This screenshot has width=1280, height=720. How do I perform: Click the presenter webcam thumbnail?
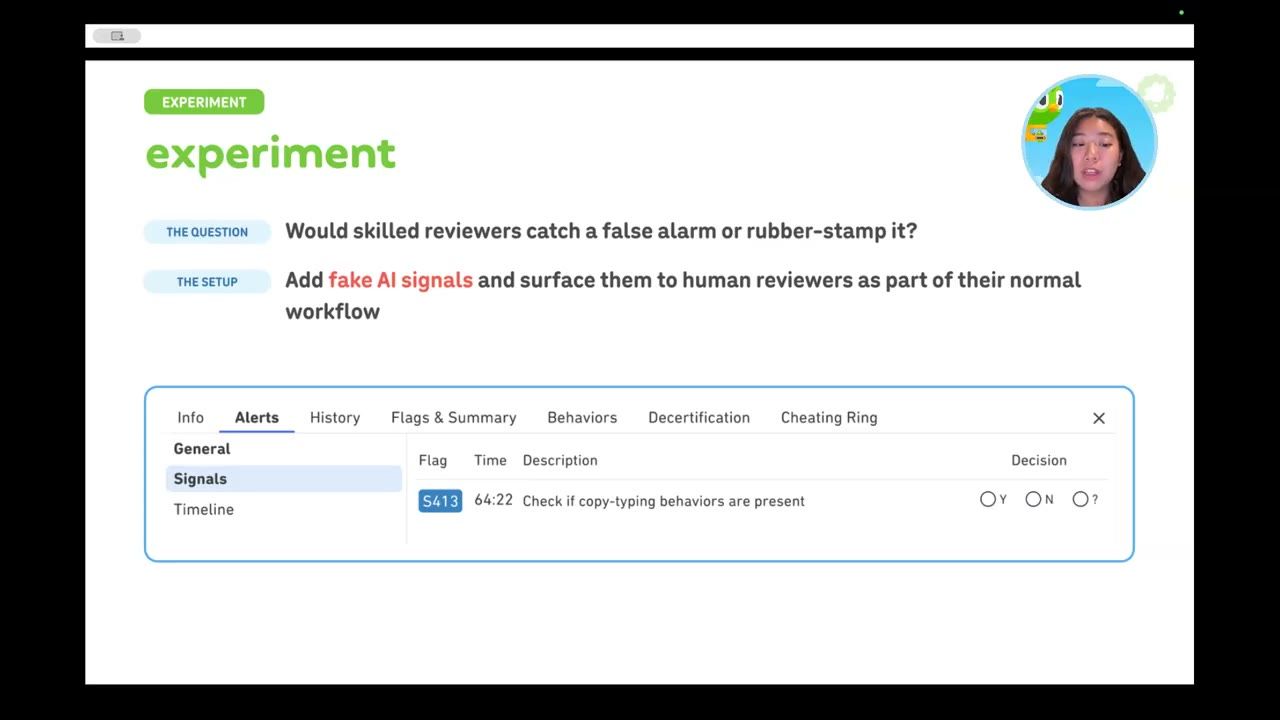1089,142
